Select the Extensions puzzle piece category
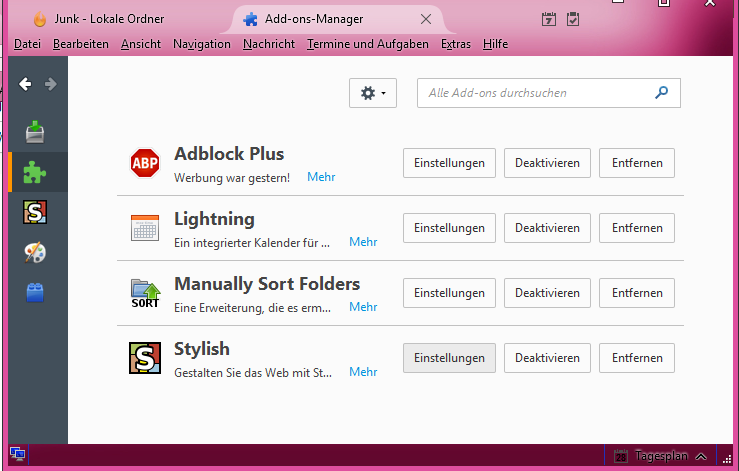 (35, 171)
